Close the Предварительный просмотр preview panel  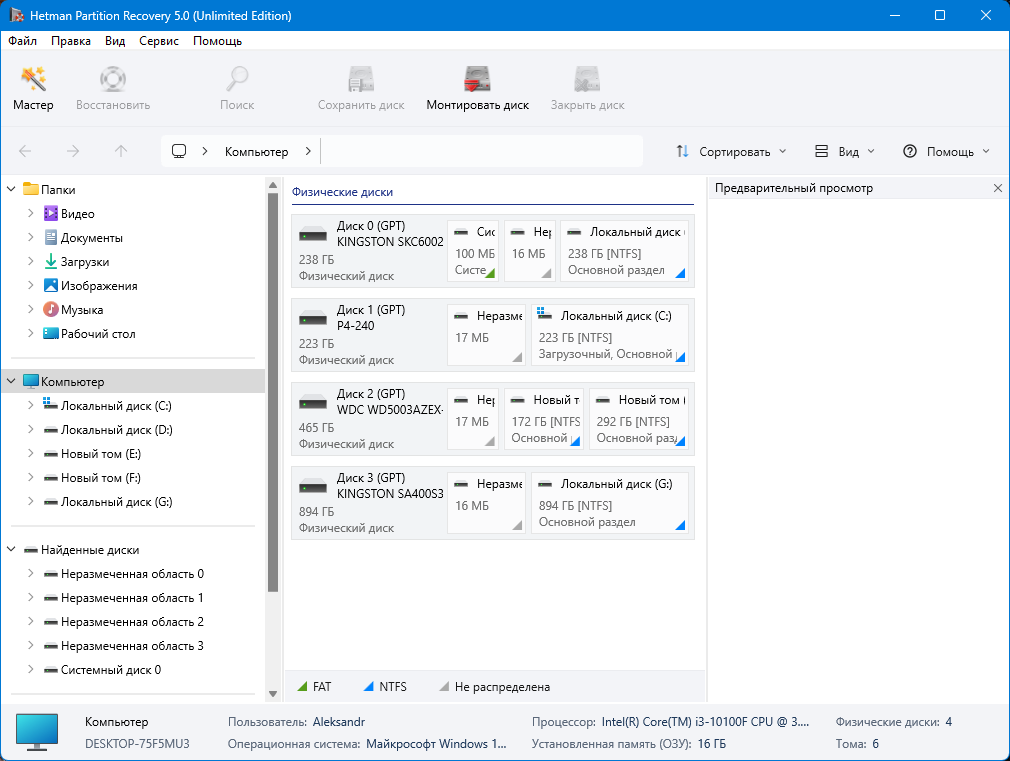[x=997, y=188]
